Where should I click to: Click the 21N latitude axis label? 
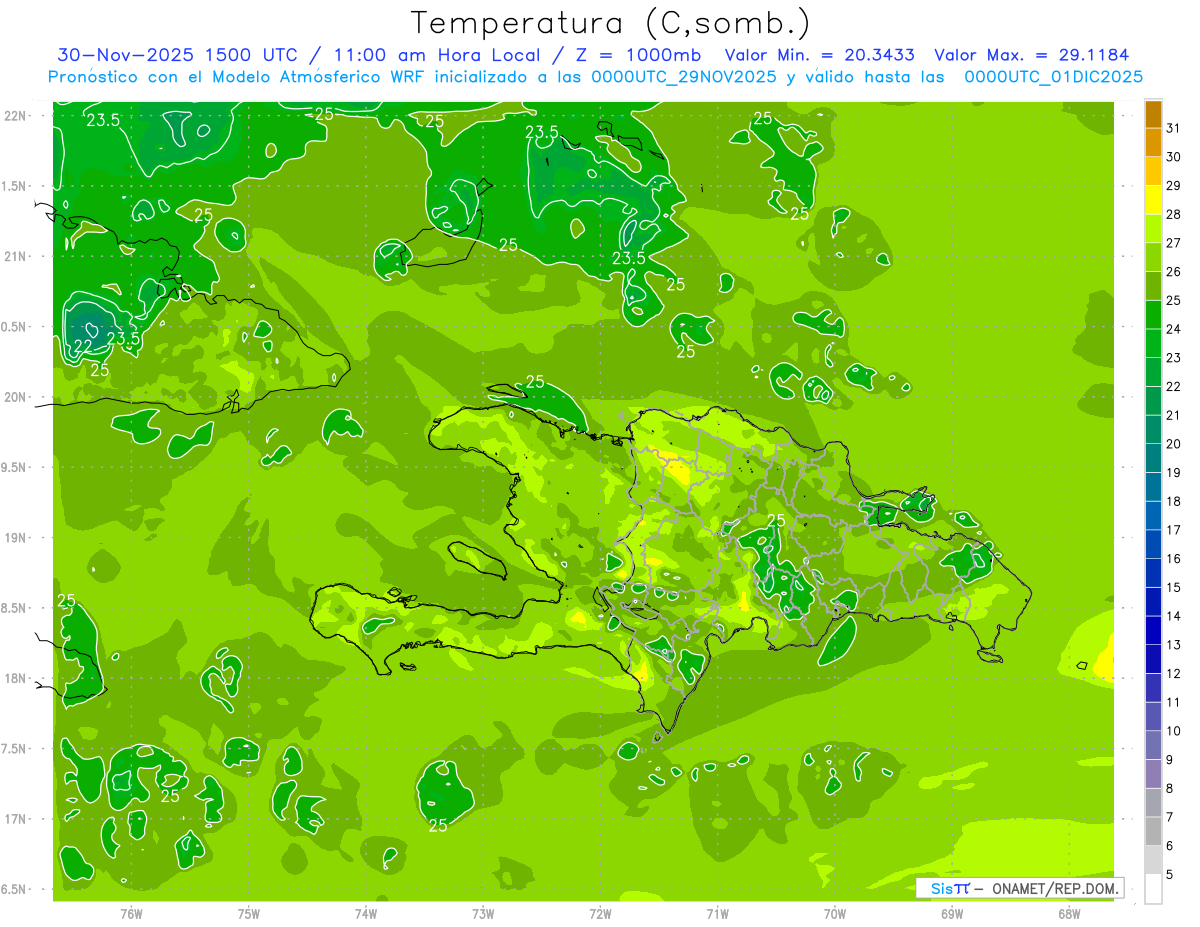[17, 256]
